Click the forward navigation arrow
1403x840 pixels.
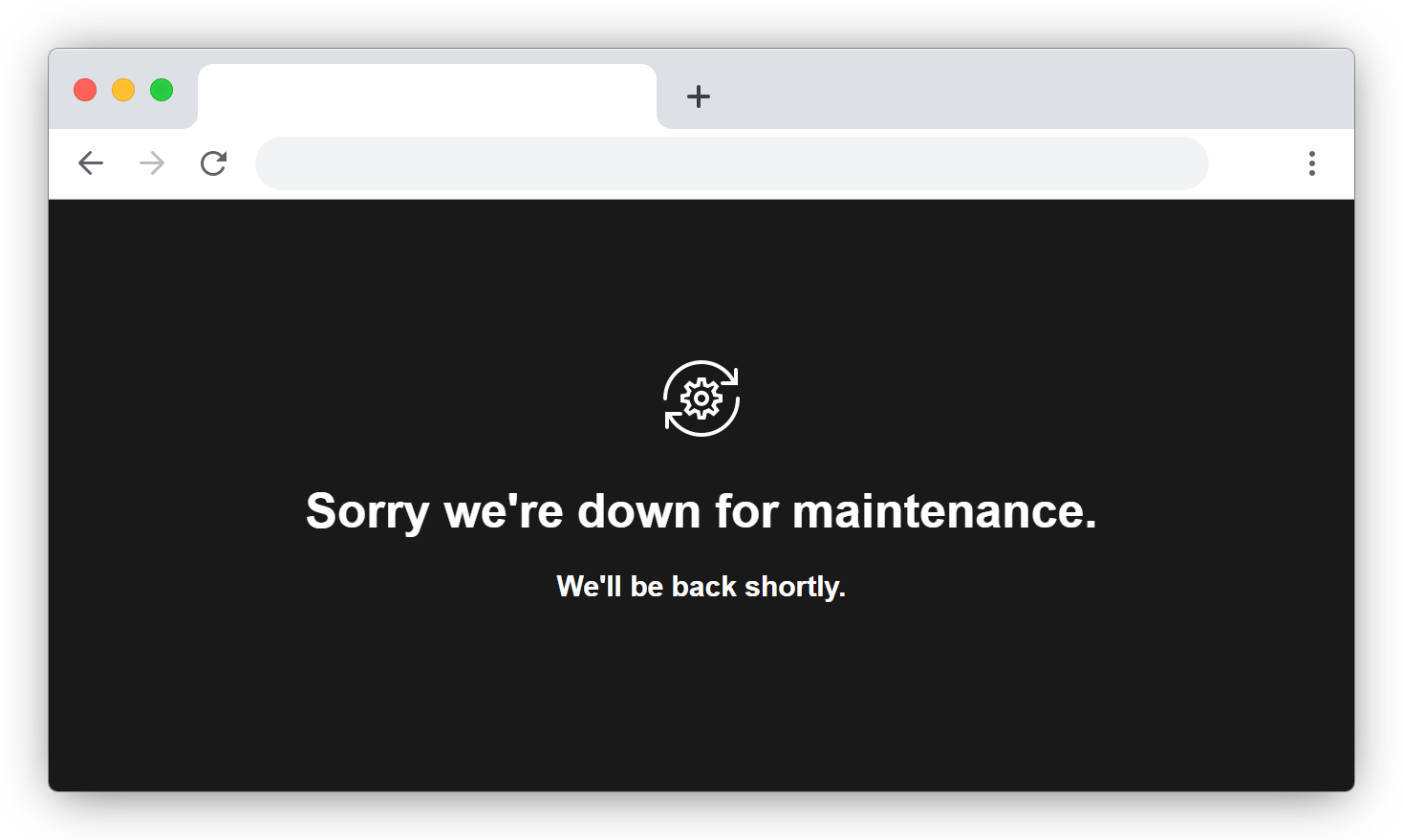(152, 163)
